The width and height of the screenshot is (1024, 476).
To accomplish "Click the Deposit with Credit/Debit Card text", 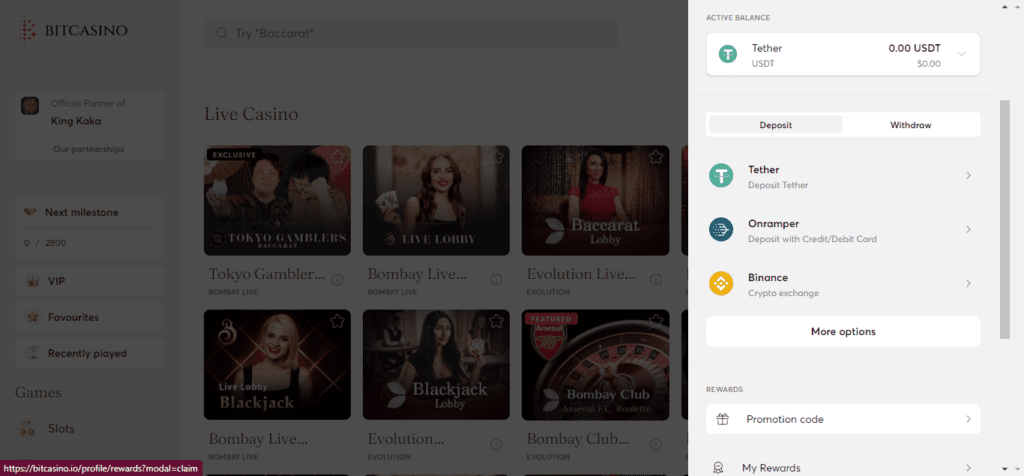I will 812,239.
